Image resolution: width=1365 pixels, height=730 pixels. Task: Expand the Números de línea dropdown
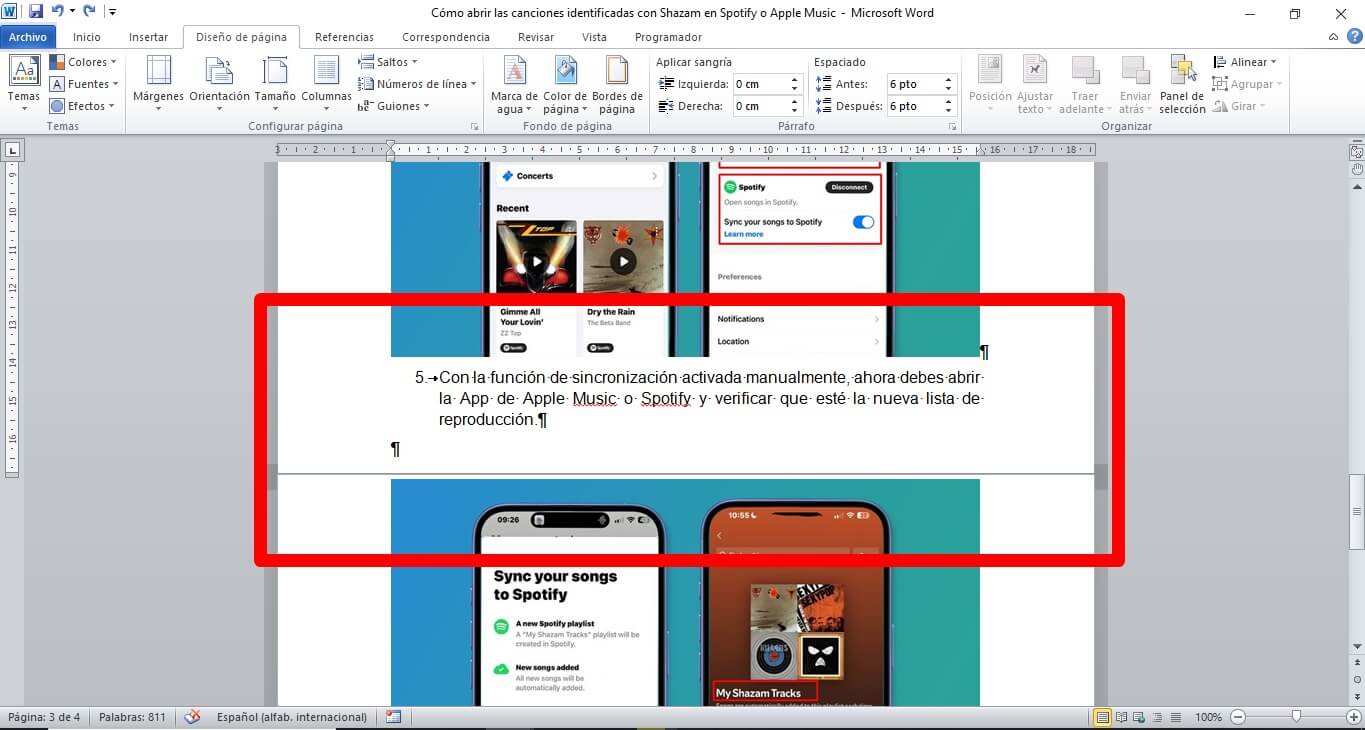click(417, 84)
